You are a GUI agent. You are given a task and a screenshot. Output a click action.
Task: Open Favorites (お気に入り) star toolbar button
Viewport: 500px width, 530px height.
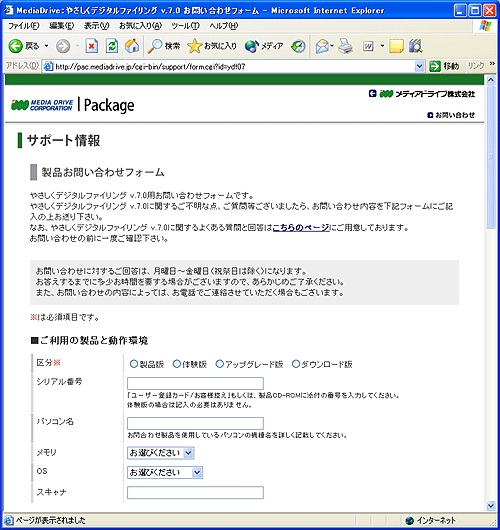212,46
